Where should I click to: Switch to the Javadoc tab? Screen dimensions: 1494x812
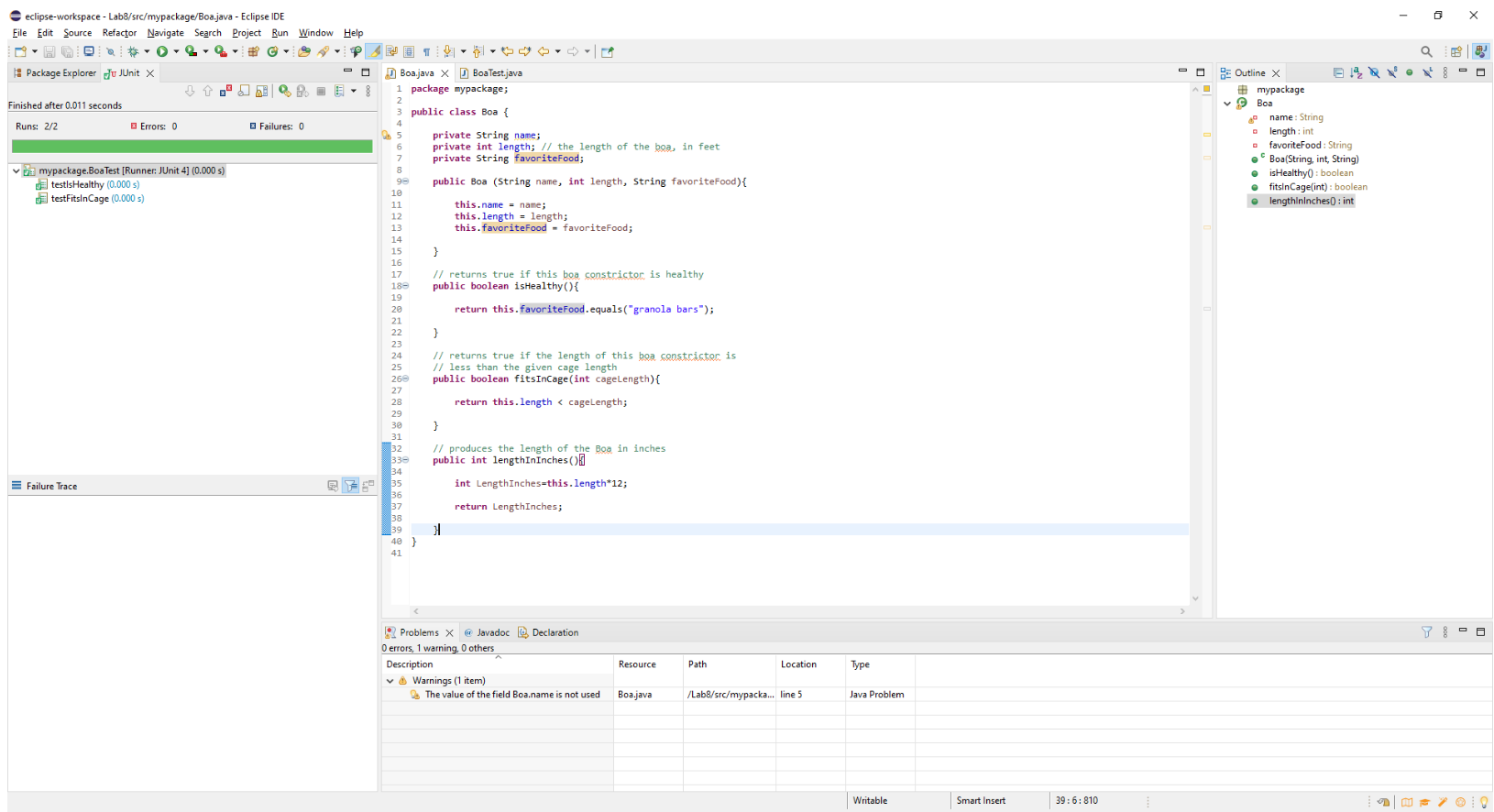click(486, 632)
